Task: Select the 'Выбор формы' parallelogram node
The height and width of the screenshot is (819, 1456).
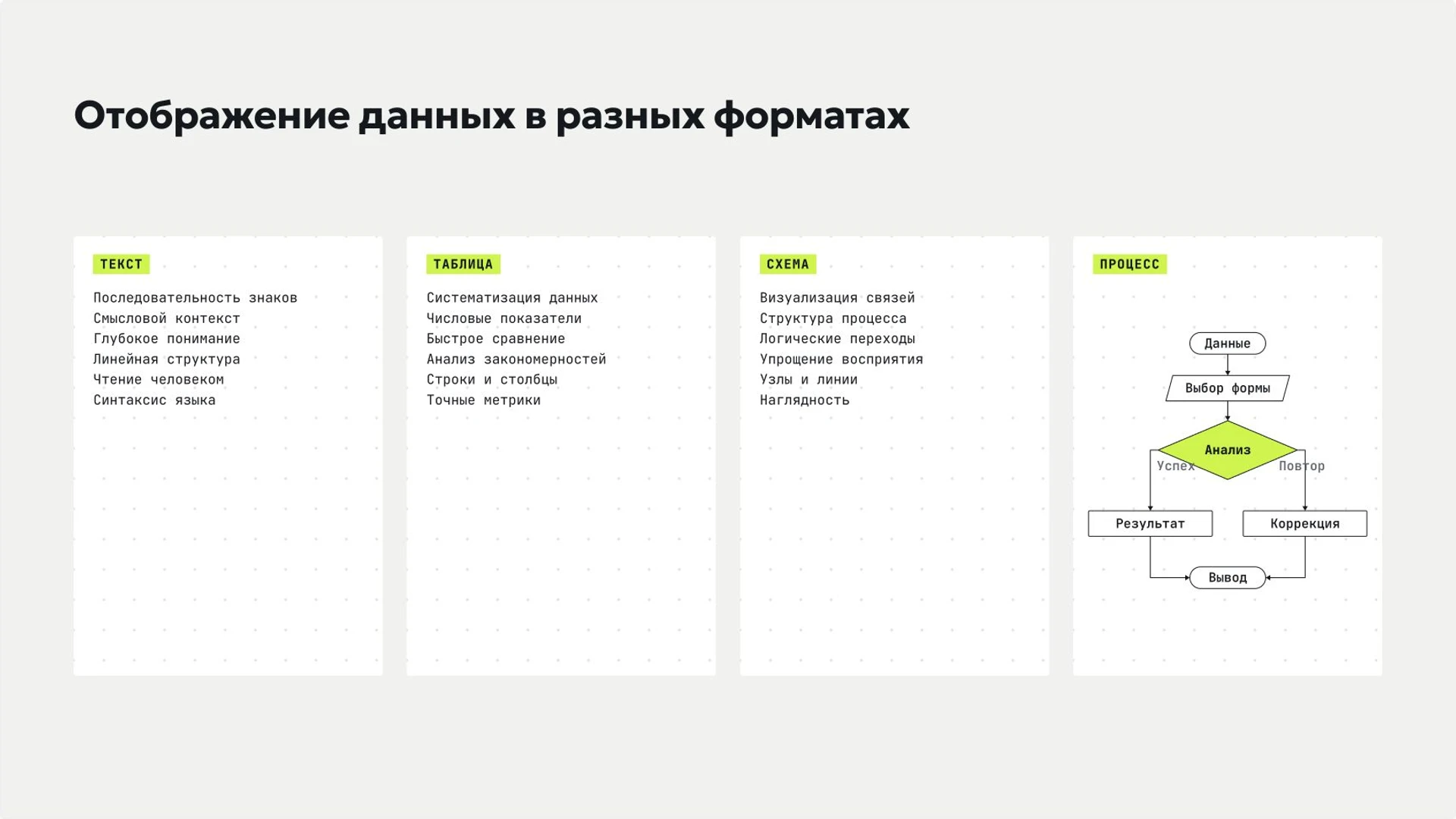Action: [1227, 388]
